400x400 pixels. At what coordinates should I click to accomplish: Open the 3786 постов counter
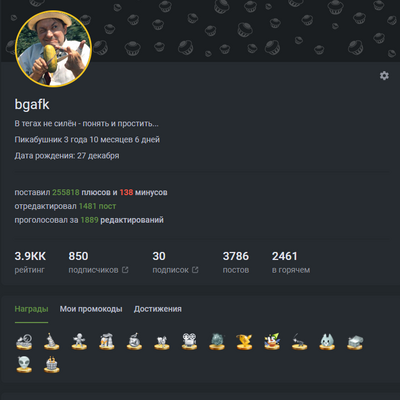(236, 262)
